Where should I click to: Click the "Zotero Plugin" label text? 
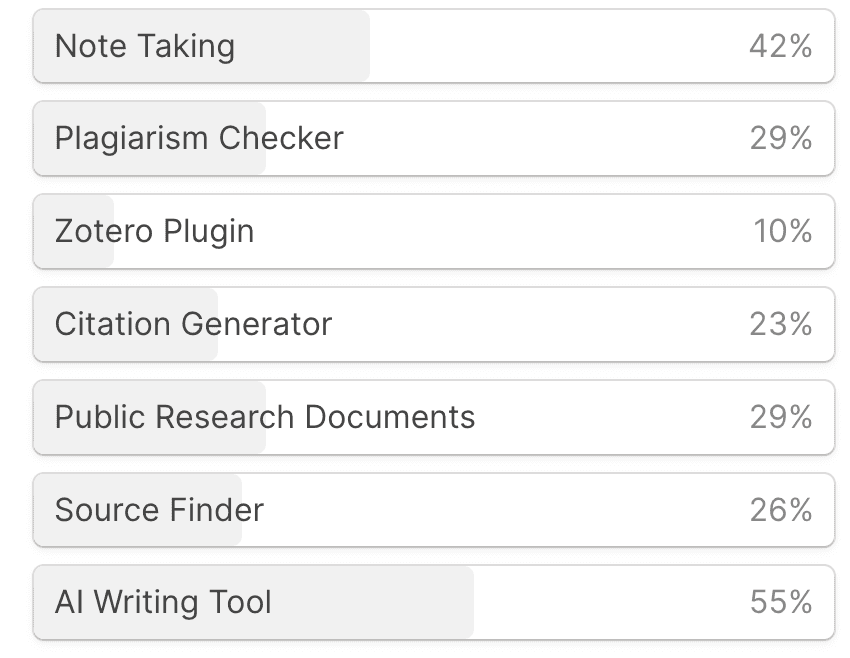(x=154, y=232)
